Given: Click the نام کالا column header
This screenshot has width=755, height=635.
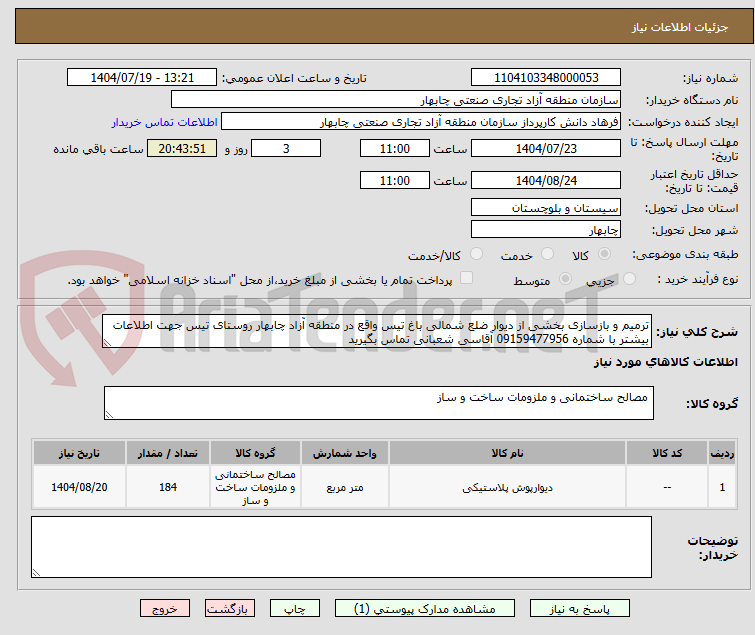Looking at the screenshot, I should coord(508,453).
